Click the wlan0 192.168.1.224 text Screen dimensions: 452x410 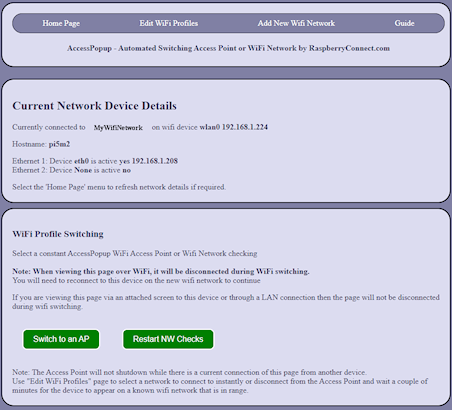(234, 127)
